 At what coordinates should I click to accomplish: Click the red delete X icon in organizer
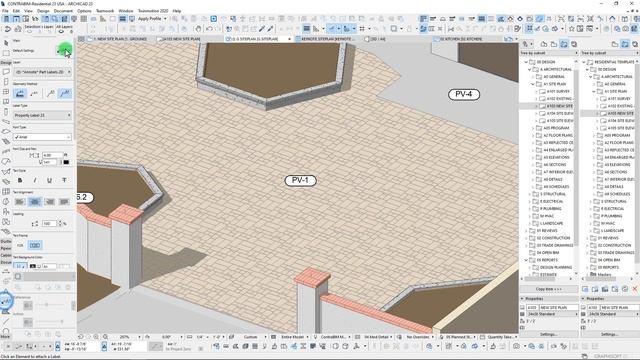[635, 289]
